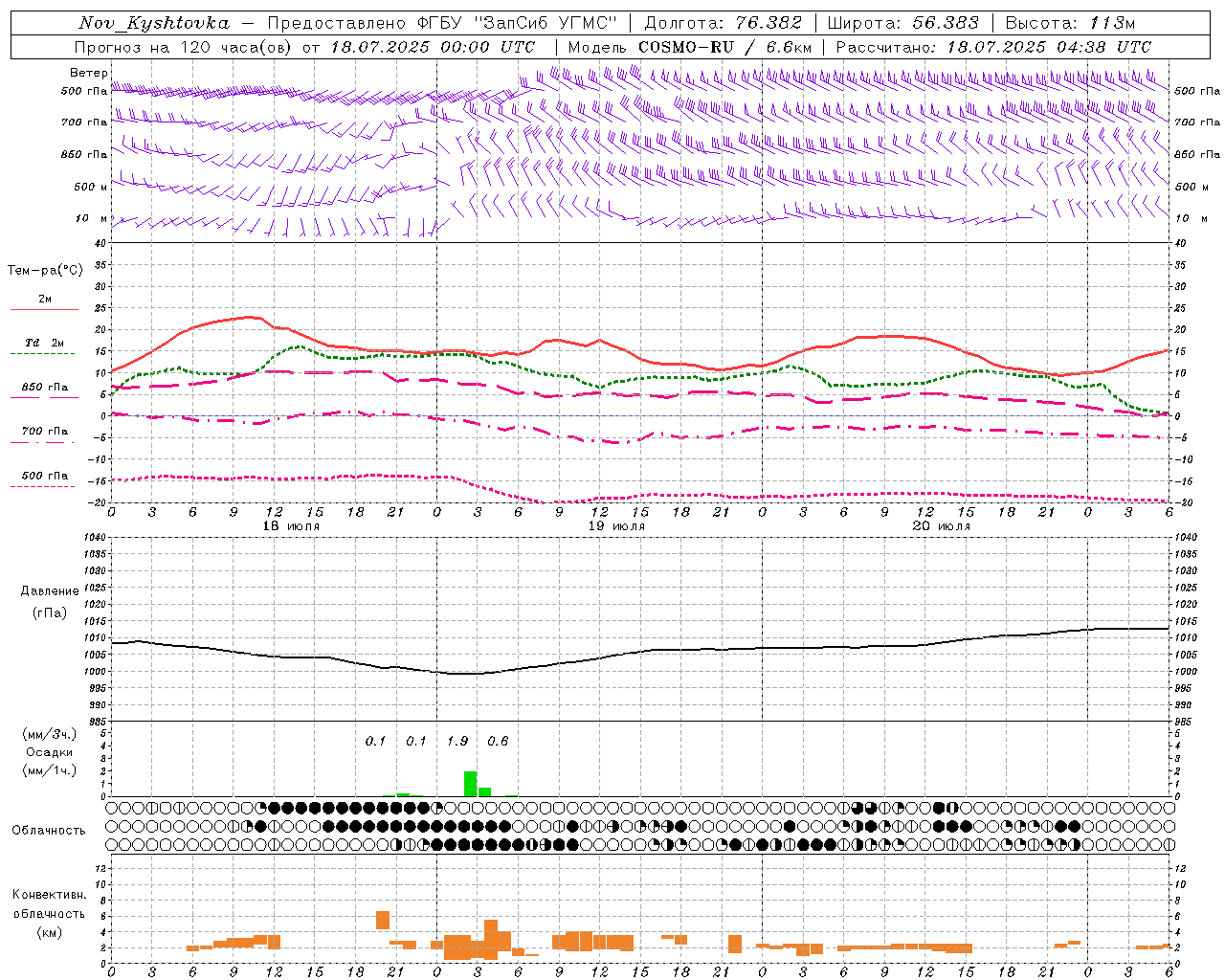This screenshot has height=980, width=1225.
Task: Click the tallest green precipitation bar
Action: pos(470,784)
